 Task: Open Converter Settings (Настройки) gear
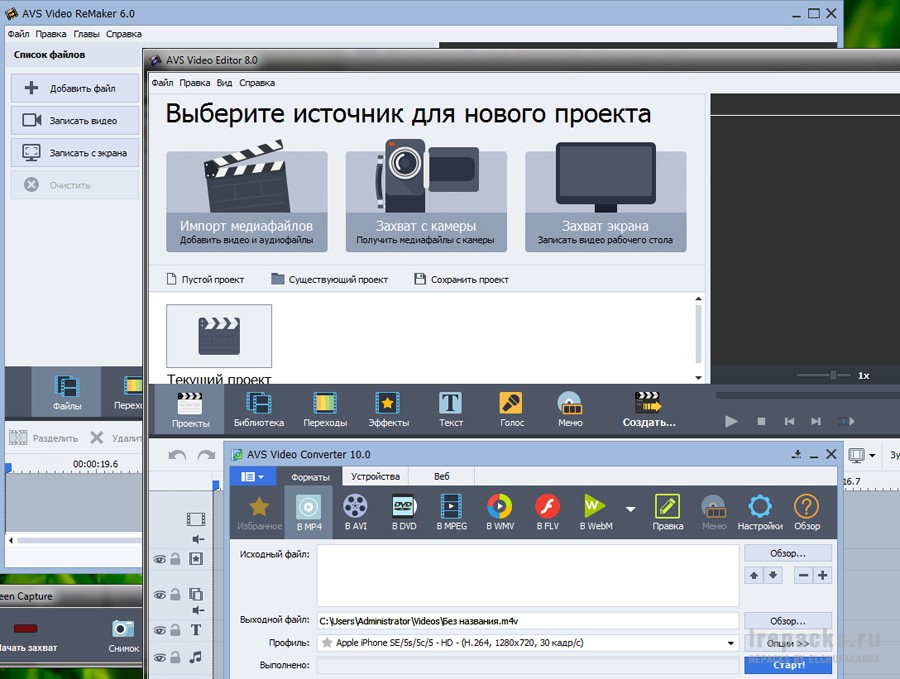(760, 512)
